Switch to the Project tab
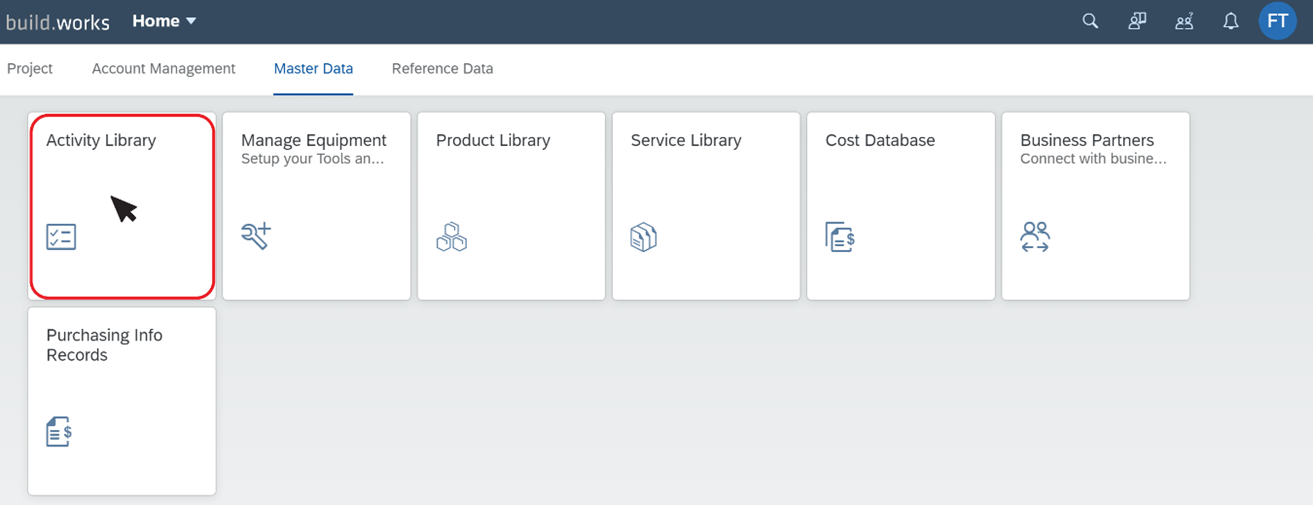Viewport: 1313px width, 505px height. (30, 69)
